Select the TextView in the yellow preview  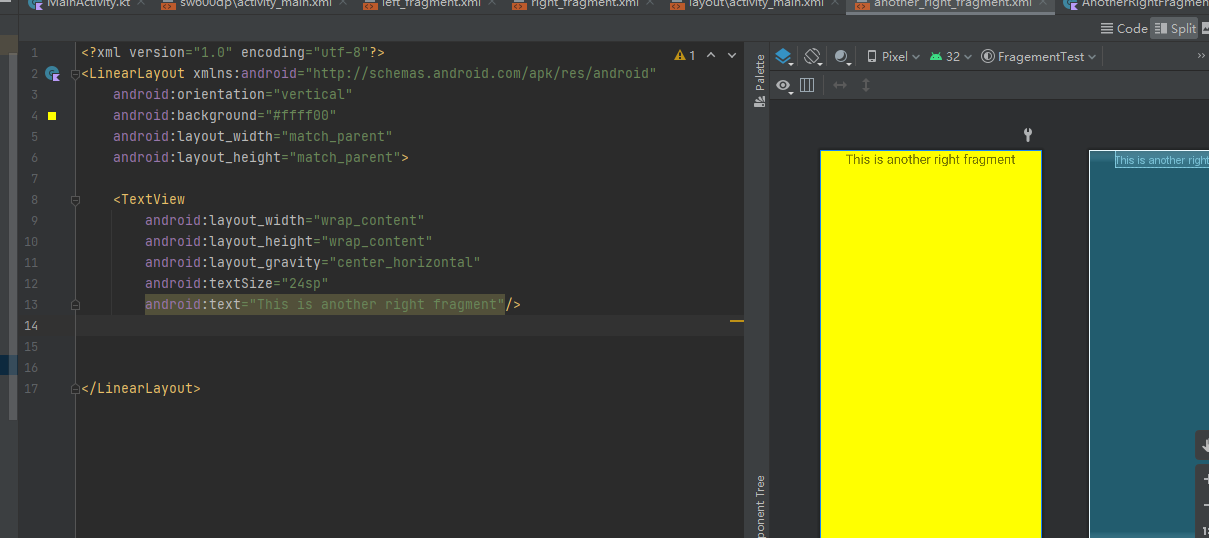pos(930,160)
